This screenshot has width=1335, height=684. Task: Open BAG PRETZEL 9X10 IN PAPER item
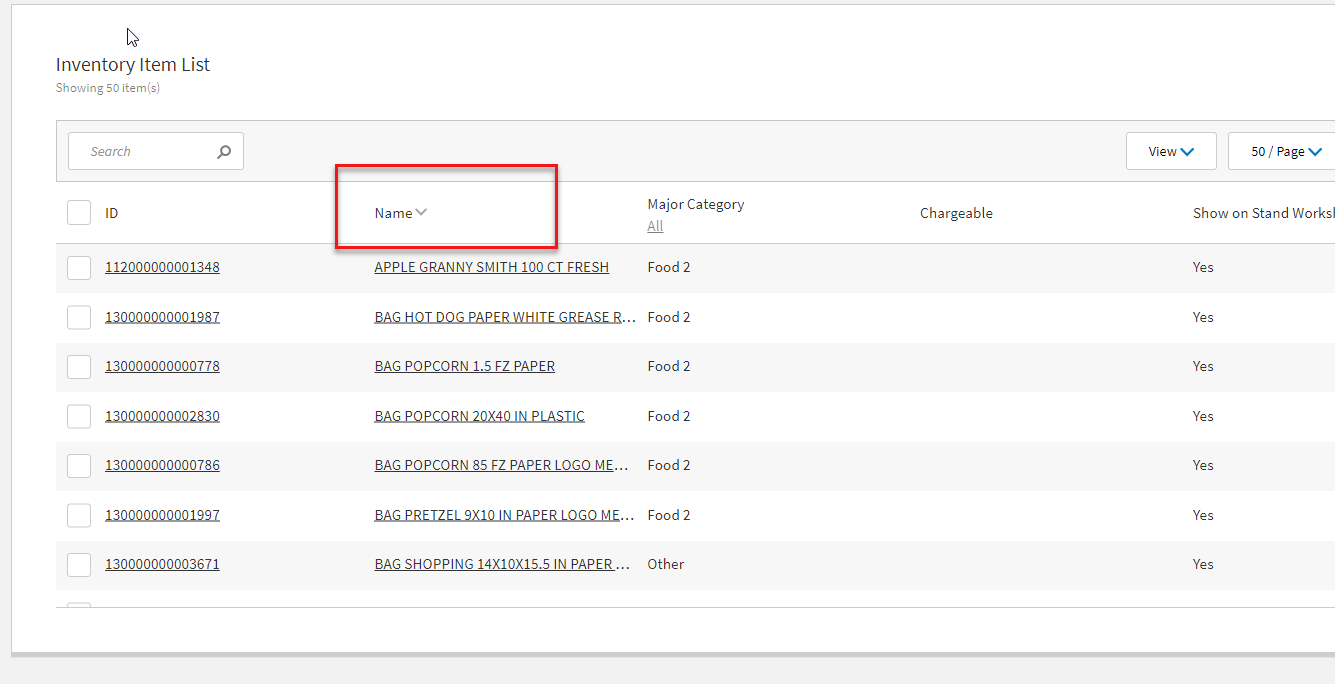pos(503,515)
